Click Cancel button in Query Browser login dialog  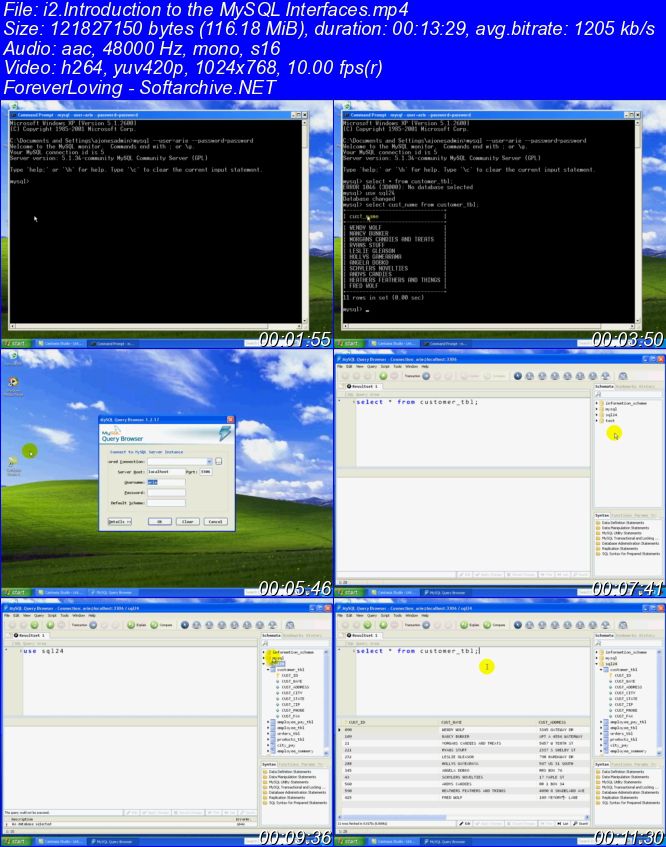[x=216, y=521]
